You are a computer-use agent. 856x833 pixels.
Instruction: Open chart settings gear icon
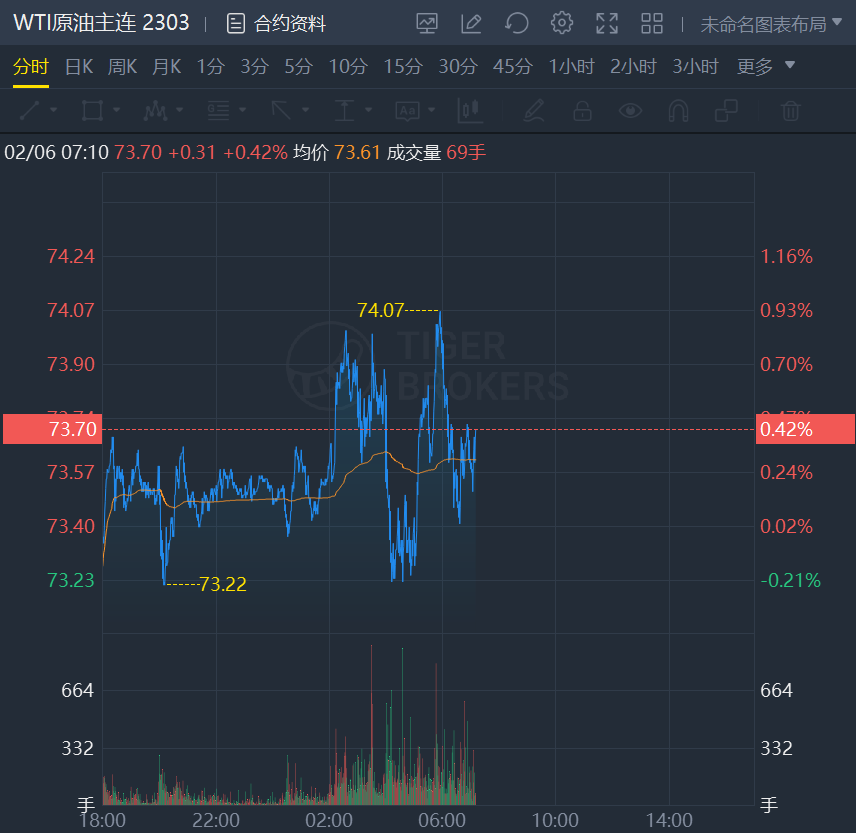click(562, 23)
